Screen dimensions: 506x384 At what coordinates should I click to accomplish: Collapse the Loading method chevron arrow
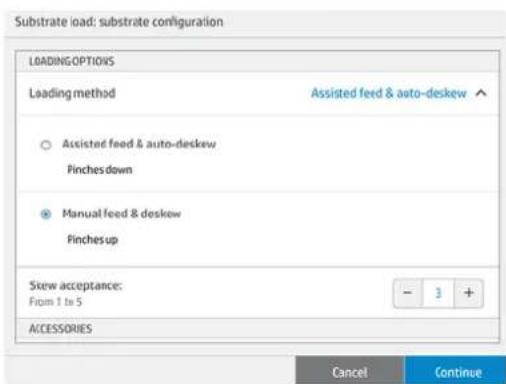point(481,93)
